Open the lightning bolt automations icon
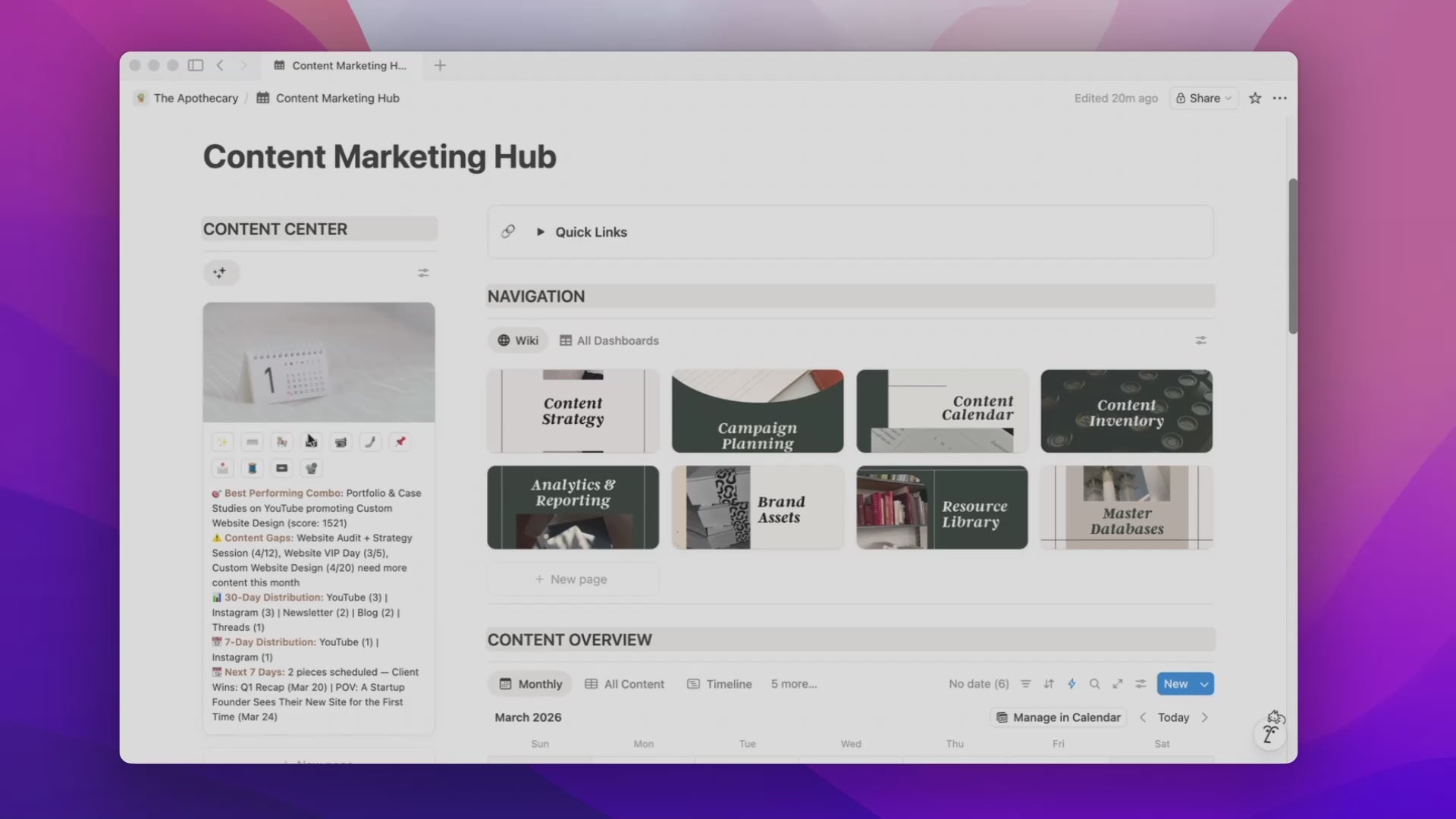The width and height of the screenshot is (1456, 819). [1072, 684]
